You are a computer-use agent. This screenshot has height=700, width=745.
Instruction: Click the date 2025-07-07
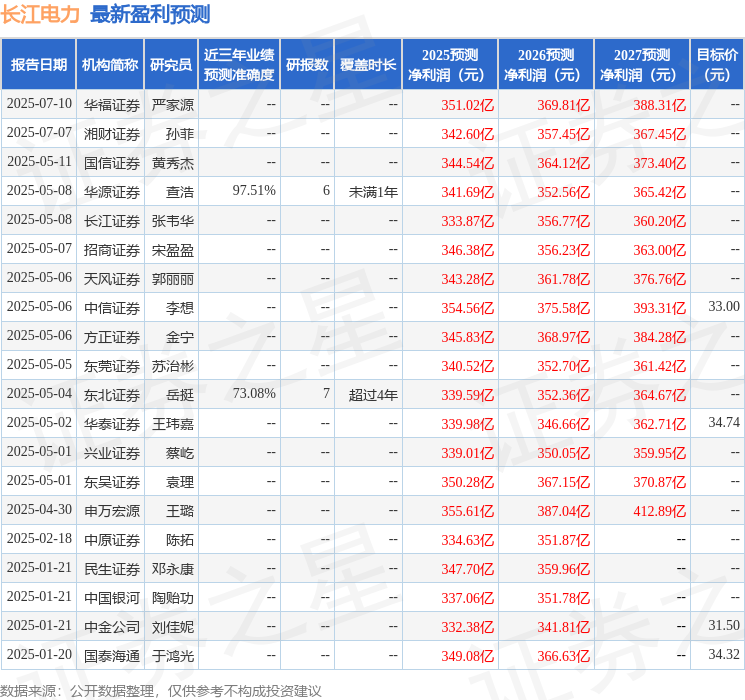coord(39,133)
